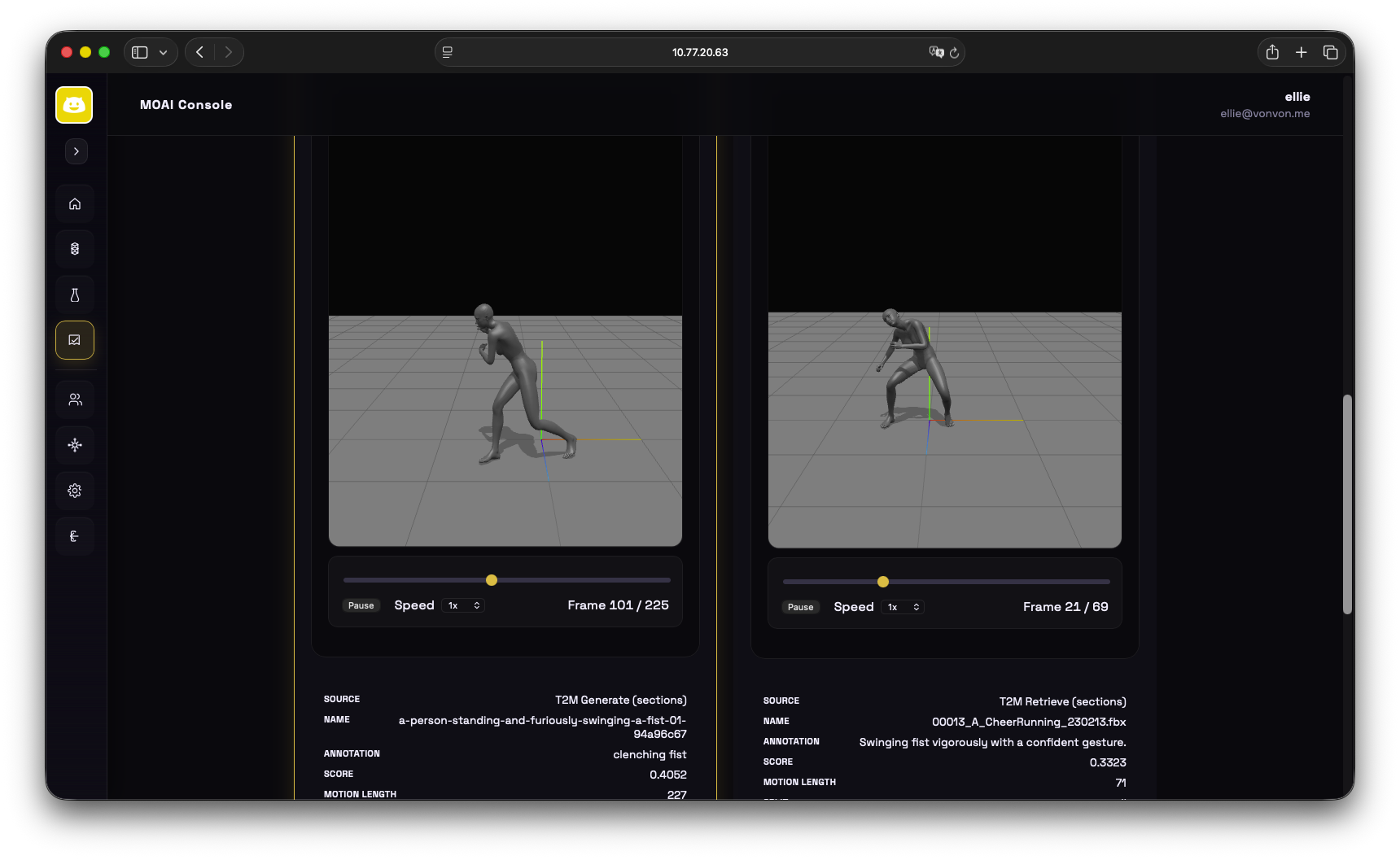This screenshot has width=1400, height=860.
Task: Click the yellow MOAI robot logo
Action: coord(74,104)
